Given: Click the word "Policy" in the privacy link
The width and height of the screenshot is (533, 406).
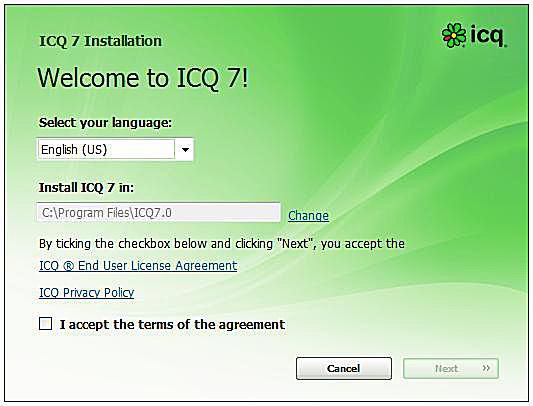Looking at the screenshot, I should tap(119, 293).
